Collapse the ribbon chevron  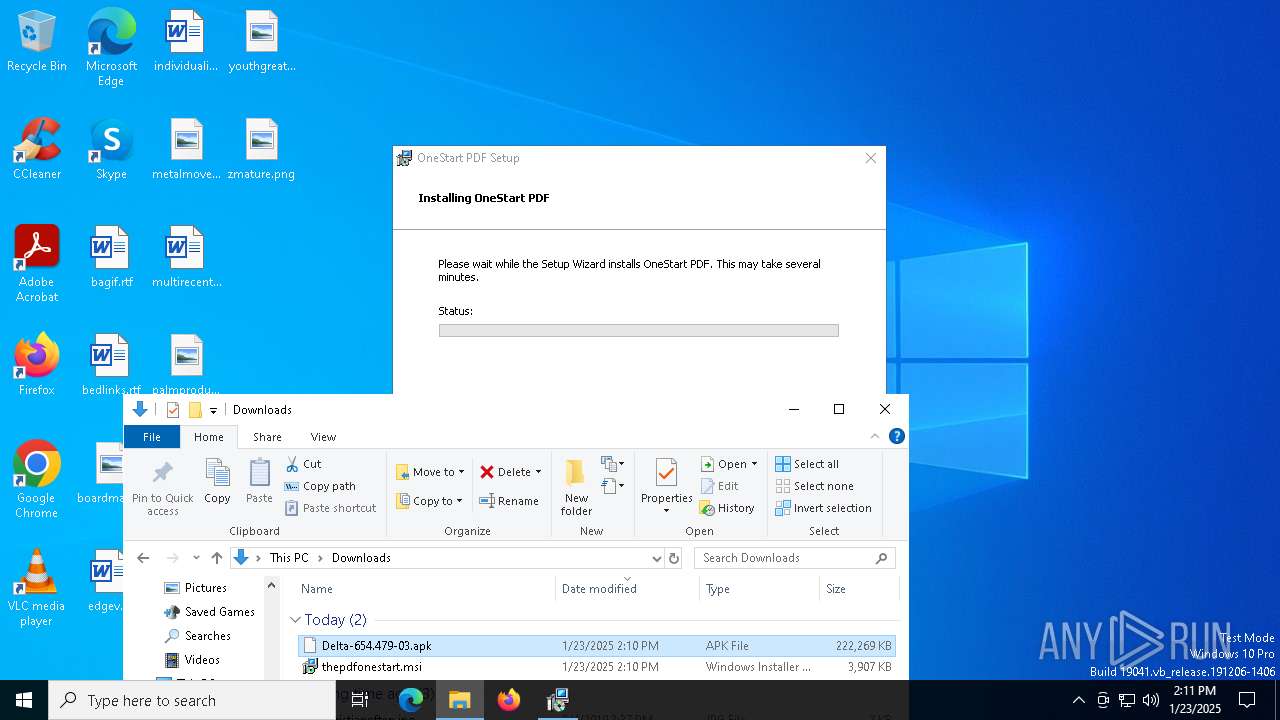click(875, 436)
